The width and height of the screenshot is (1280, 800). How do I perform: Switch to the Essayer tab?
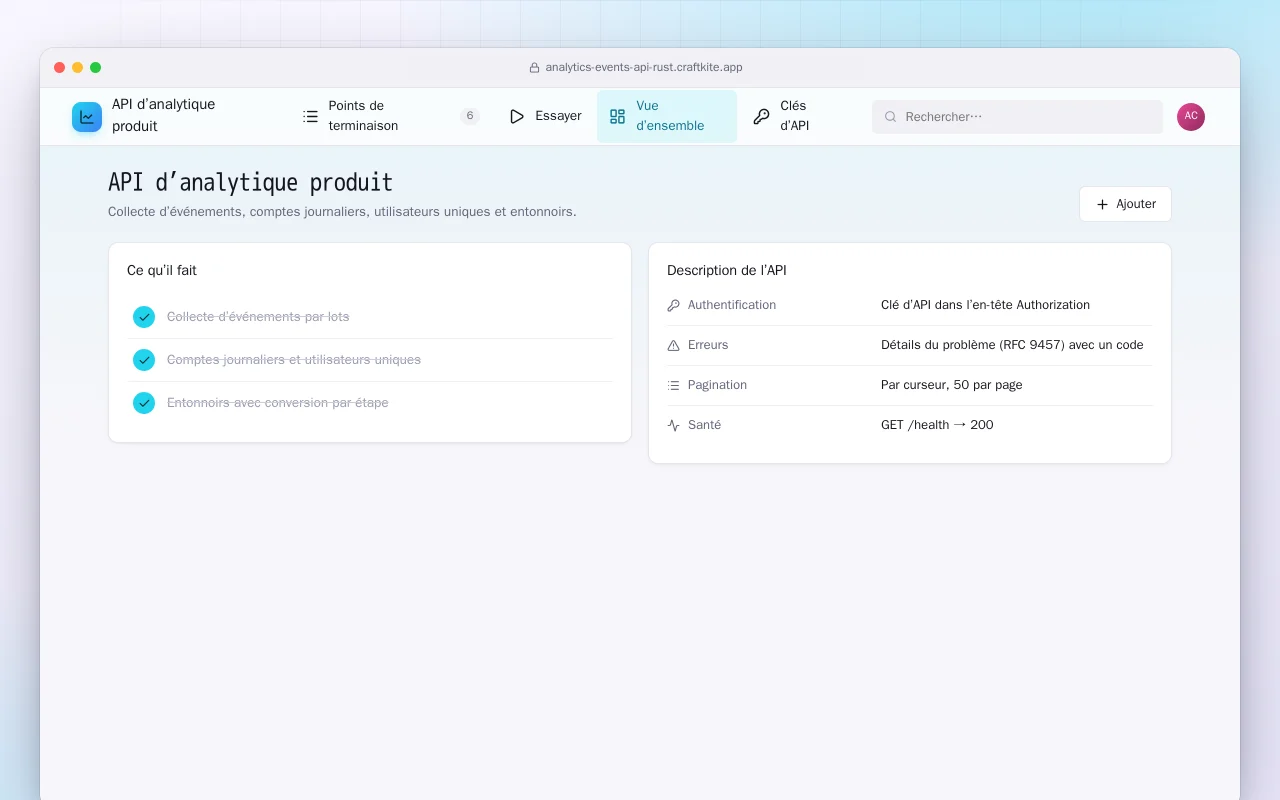545,117
